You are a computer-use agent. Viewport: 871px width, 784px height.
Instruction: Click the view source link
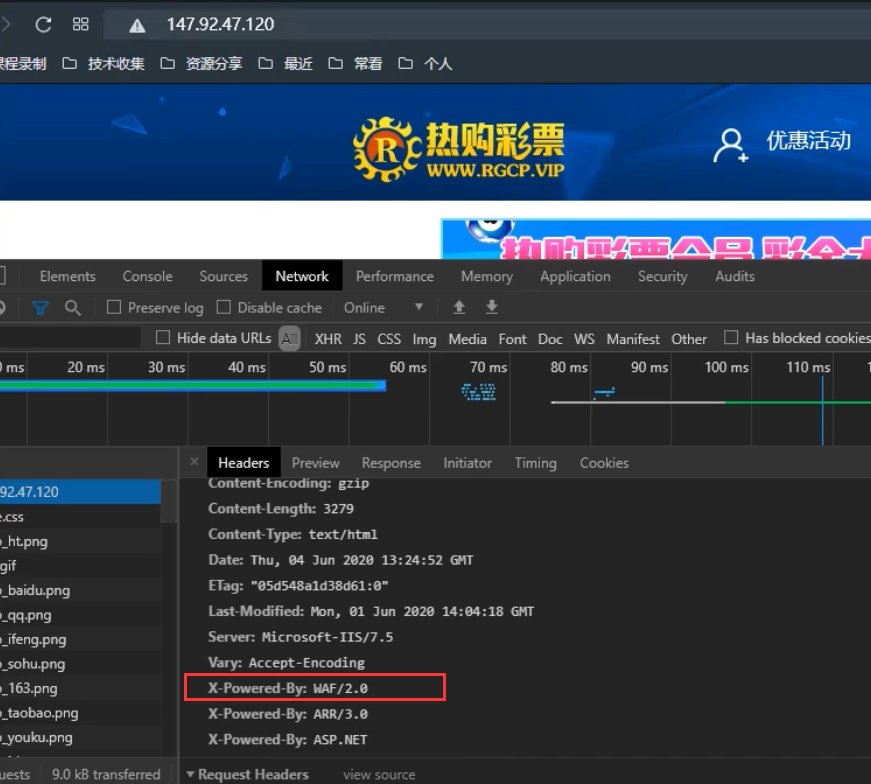(x=379, y=774)
